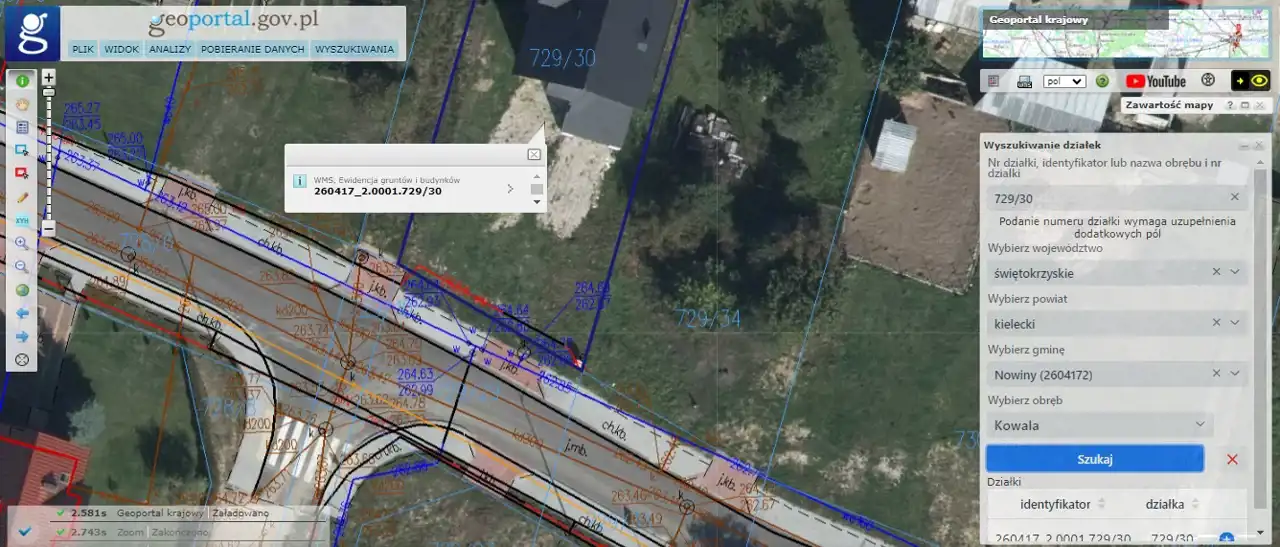Go to previous map view arrow
This screenshot has width=1280, height=547.
click(21, 313)
